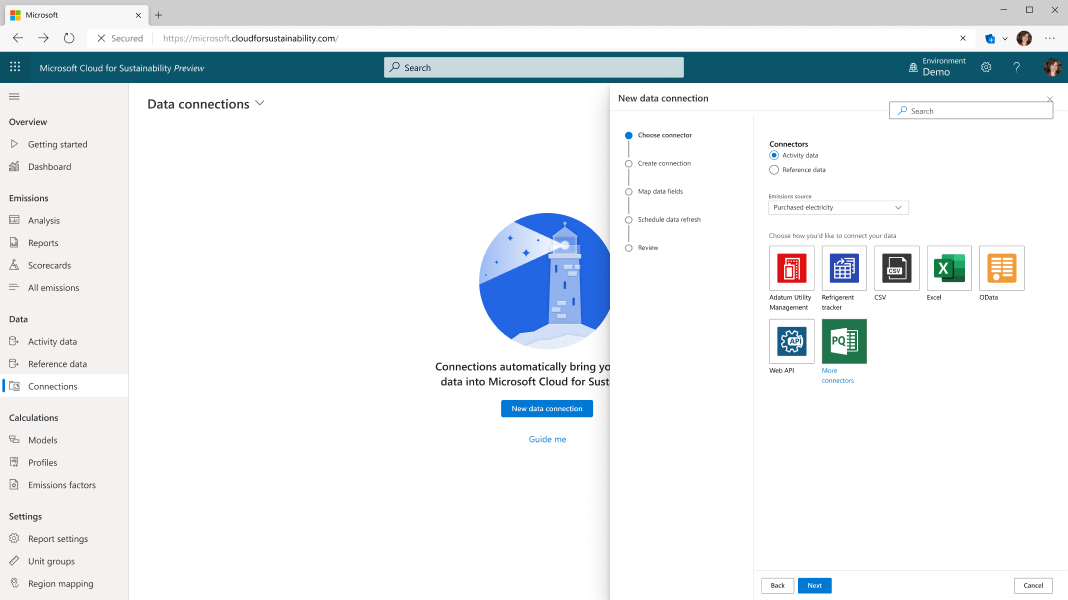The image size is (1068, 600).
Task: Select the Adatum Utility Management connector
Action: pyautogui.click(x=791, y=268)
